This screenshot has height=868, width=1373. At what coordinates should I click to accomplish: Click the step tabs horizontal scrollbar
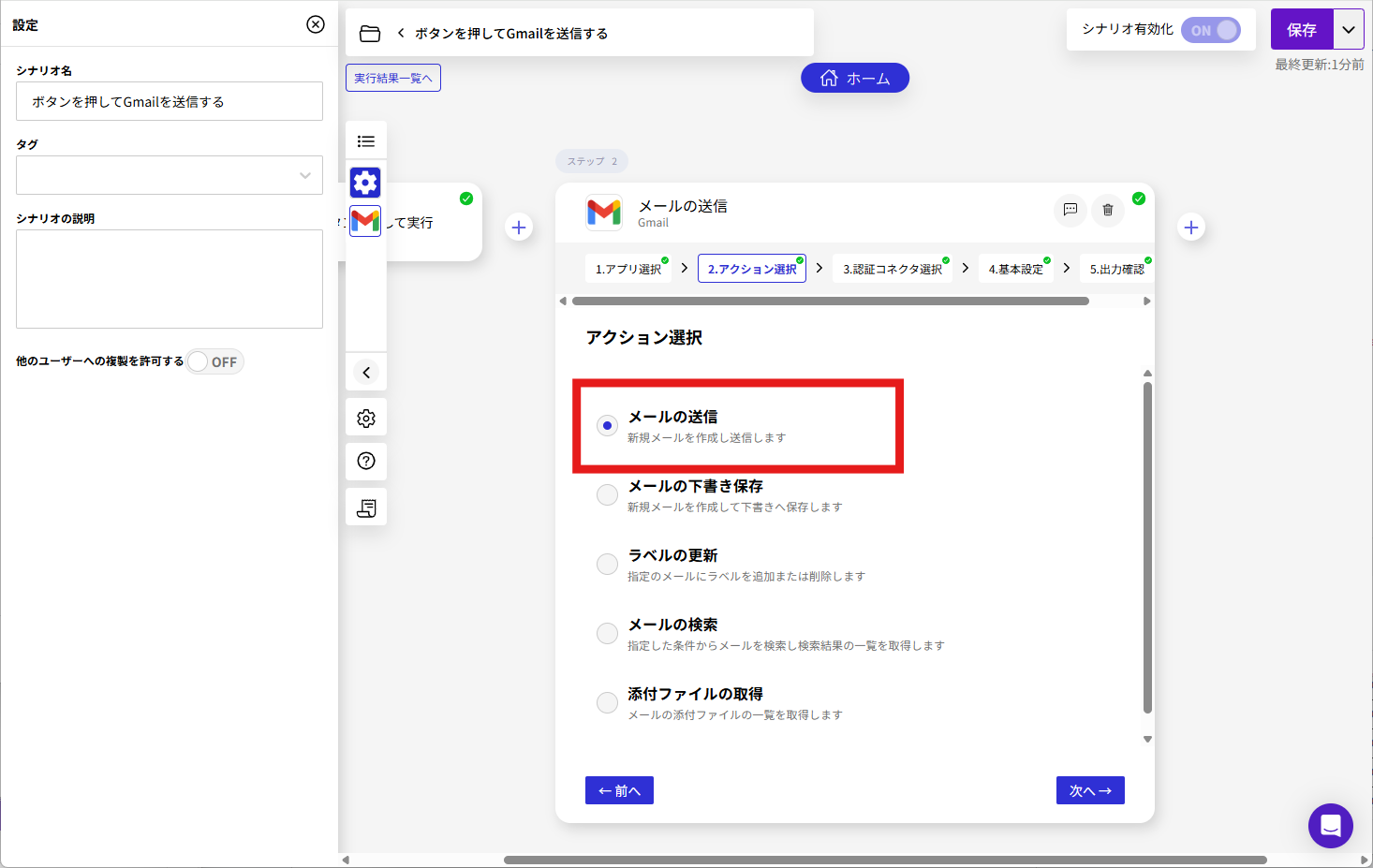[x=831, y=302]
